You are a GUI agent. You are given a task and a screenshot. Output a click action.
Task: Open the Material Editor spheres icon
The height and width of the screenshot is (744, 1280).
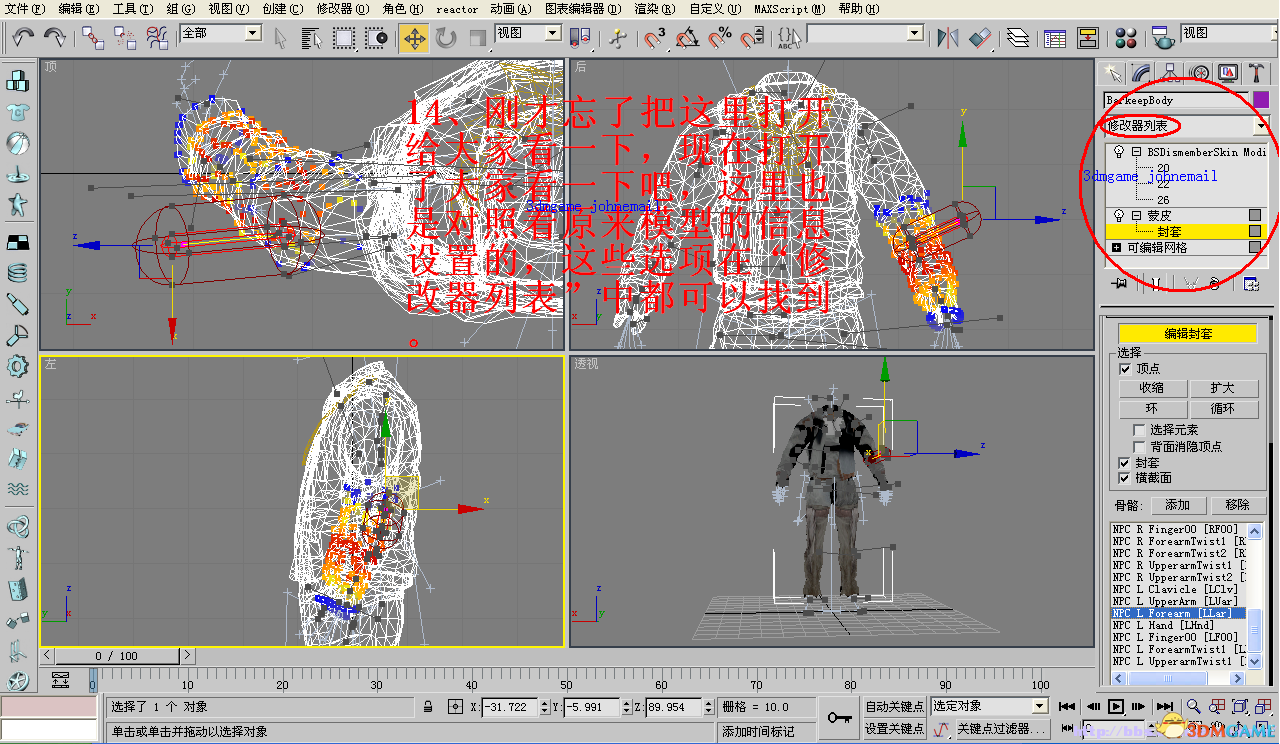tap(1126, 38)
